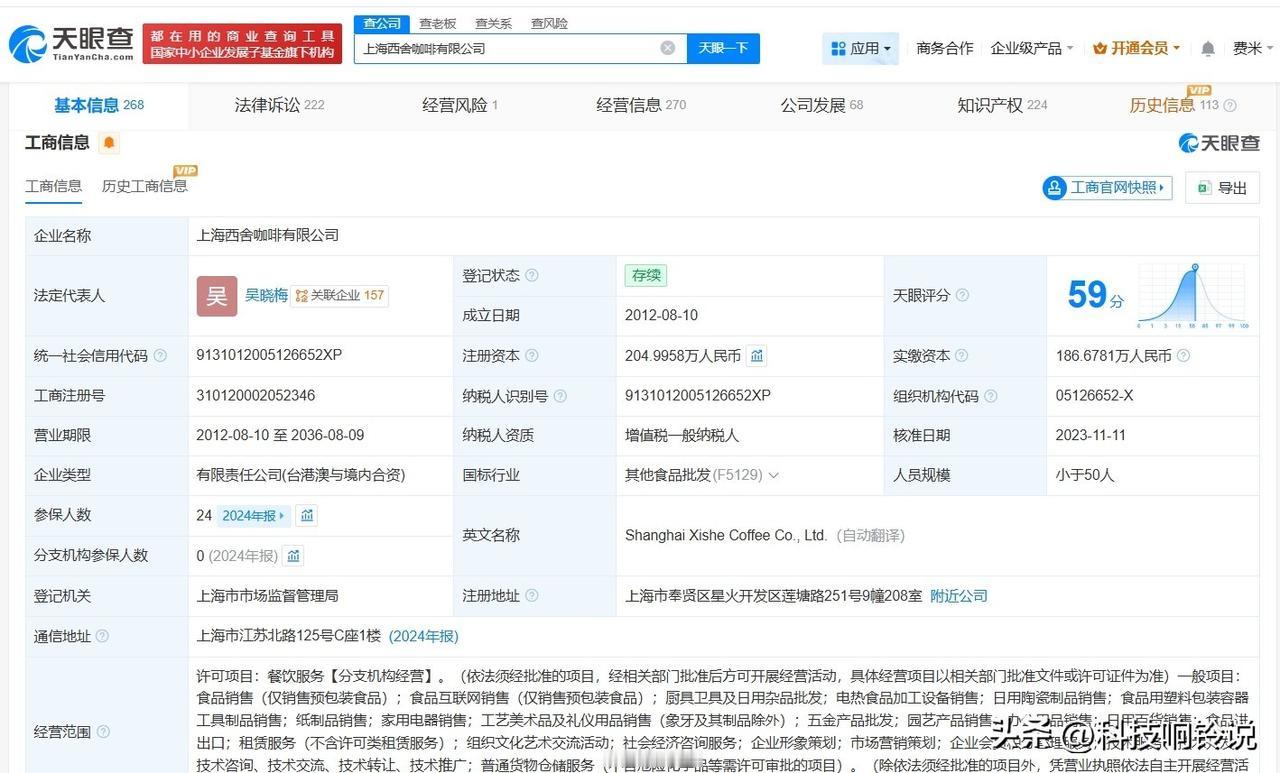This screenshot has height=773, width=1280.
Task: Open the 公司发展 68 tab
Action: point(822,105)
